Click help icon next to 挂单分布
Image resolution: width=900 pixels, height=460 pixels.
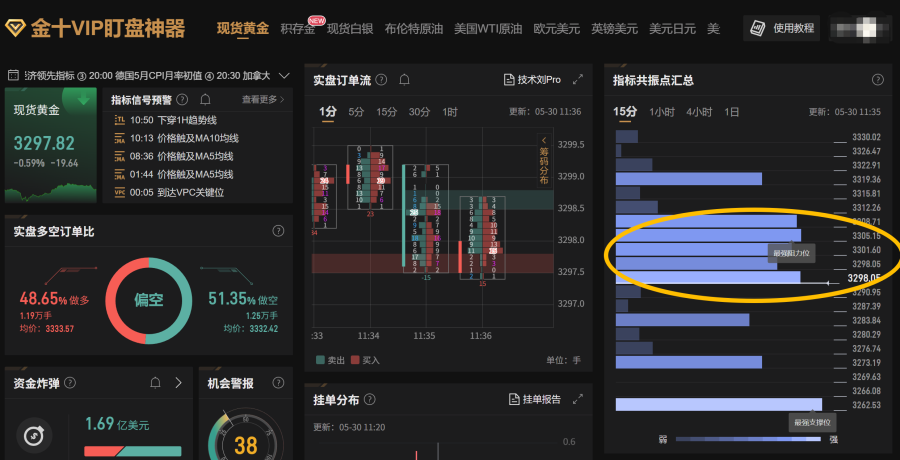coord(370,399)
